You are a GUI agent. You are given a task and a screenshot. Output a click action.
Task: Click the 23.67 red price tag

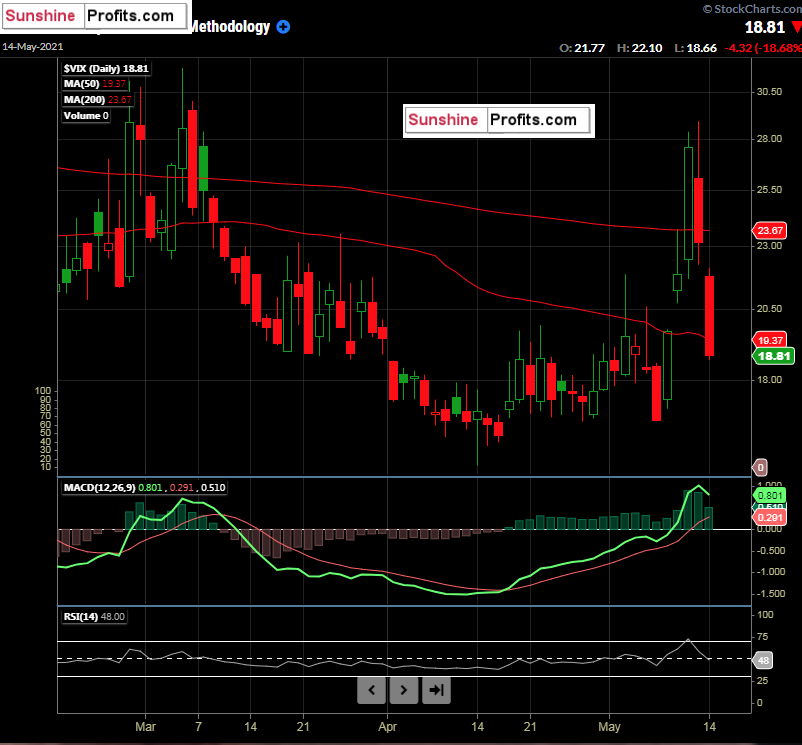coord(769,231)
